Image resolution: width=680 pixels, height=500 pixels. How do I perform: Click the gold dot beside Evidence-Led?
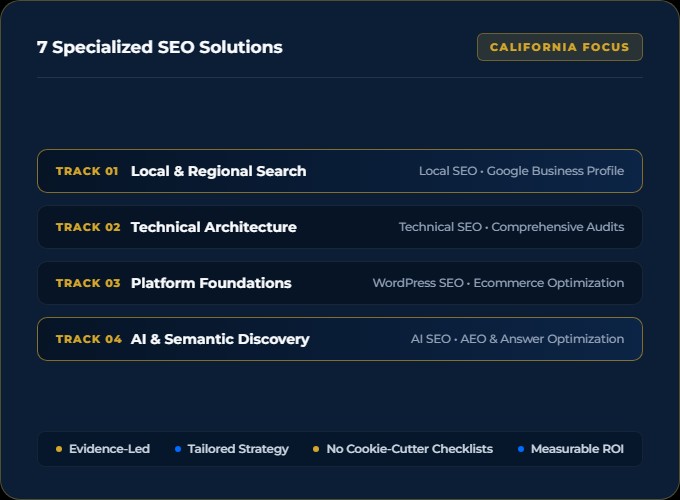(59, 449)
